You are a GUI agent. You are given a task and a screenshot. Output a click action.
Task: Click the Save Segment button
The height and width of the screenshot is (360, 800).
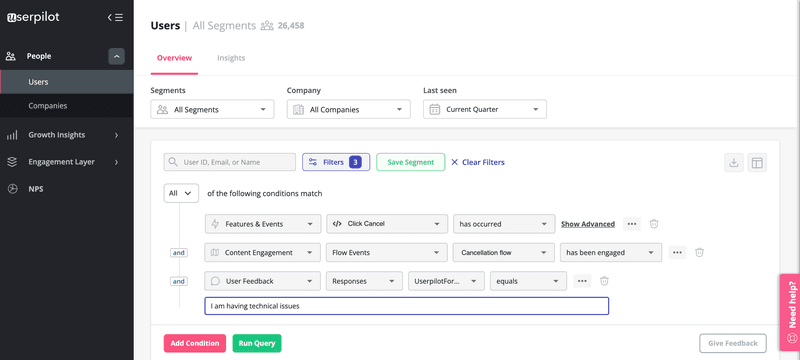click(411, 162)
